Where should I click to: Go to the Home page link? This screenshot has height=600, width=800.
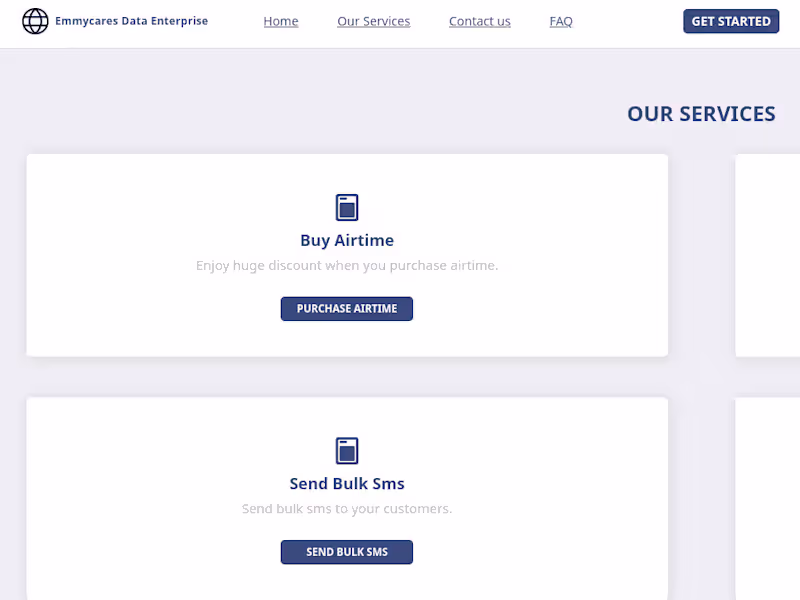click(281, 21)
